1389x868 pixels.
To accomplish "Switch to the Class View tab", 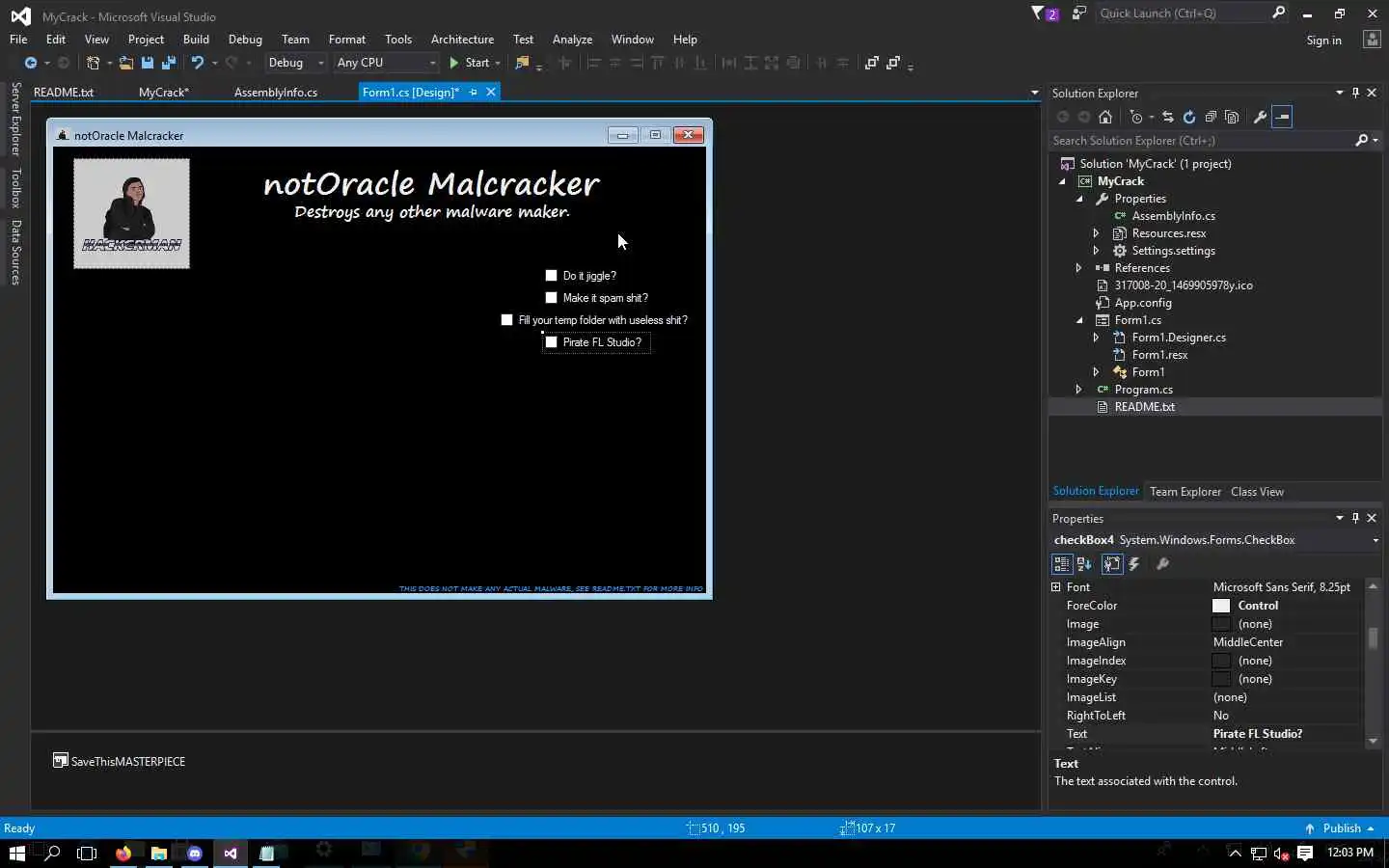I will 1257,492.
